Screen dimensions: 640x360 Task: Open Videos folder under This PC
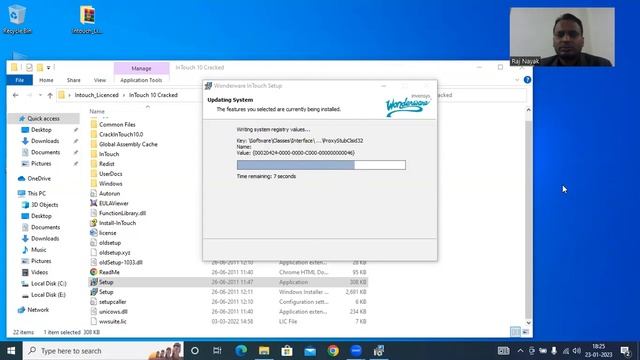39,272
